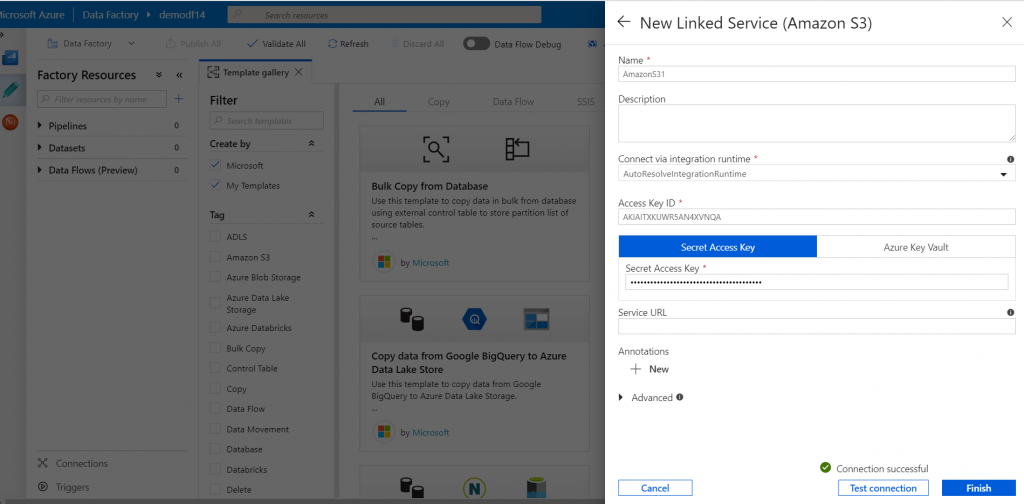Click Microsoft link under Bulk Copy template
The image size is (1024, 504).
tap(430, 262)
